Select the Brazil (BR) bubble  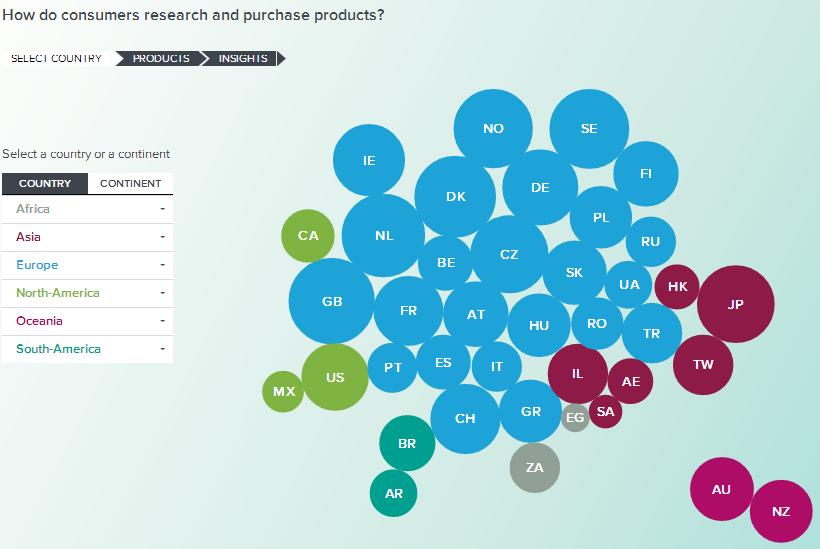point(407,443)
